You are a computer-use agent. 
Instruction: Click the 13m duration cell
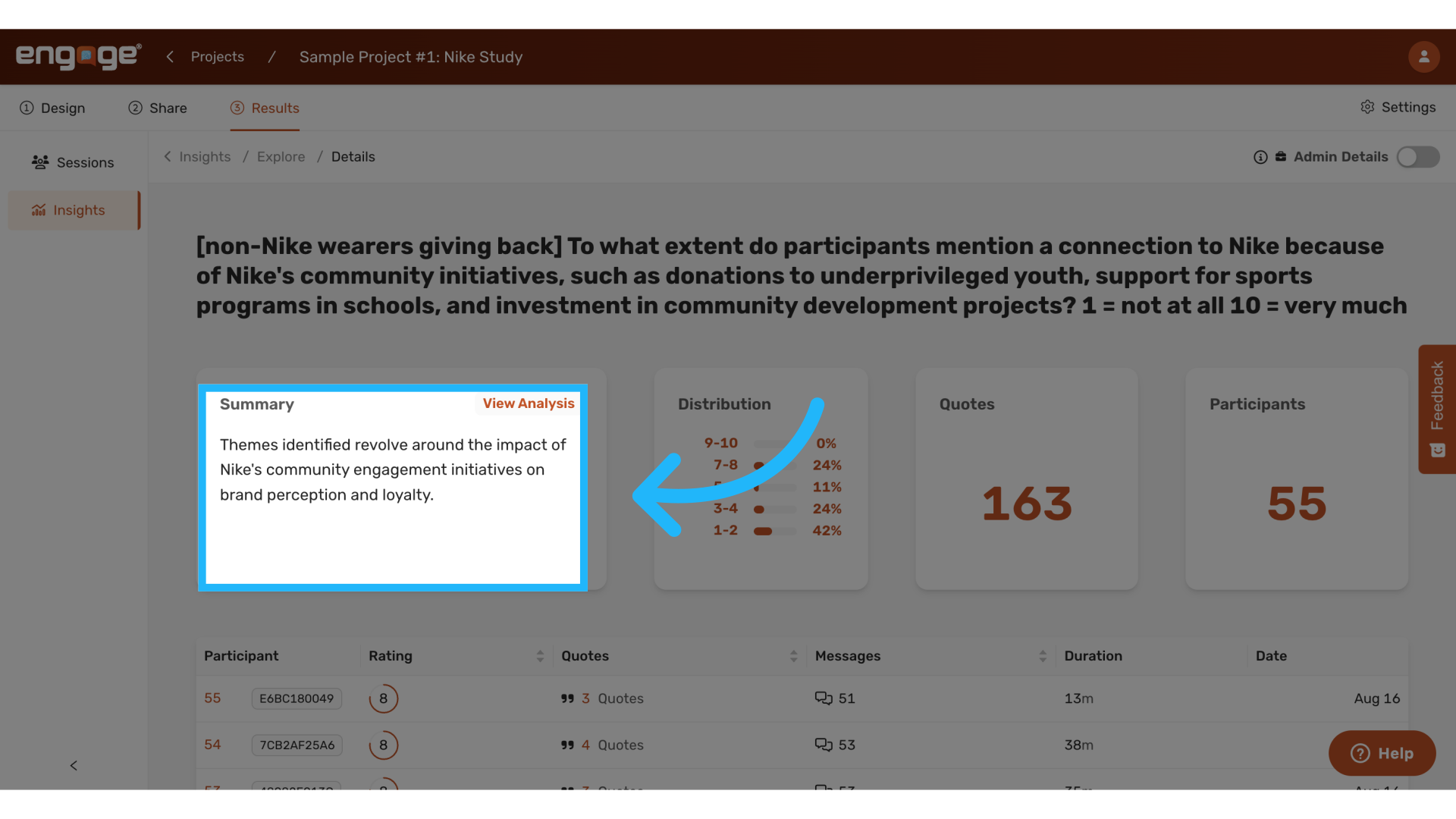[1078, 698]
